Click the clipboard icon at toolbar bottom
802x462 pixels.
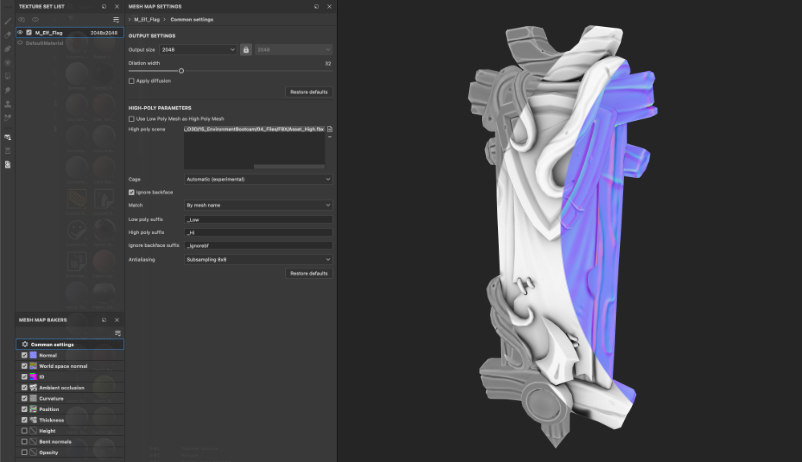[8, 165]
